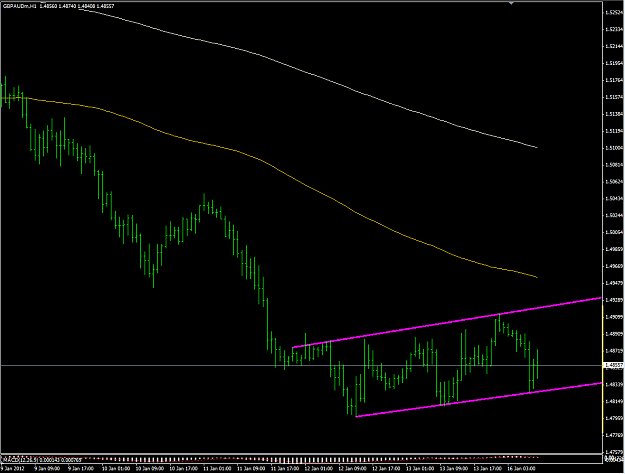Click the '9 Jan 09:00' time axis label
The height and width of the screenshot is (474, 625).
tap(47, 469)
